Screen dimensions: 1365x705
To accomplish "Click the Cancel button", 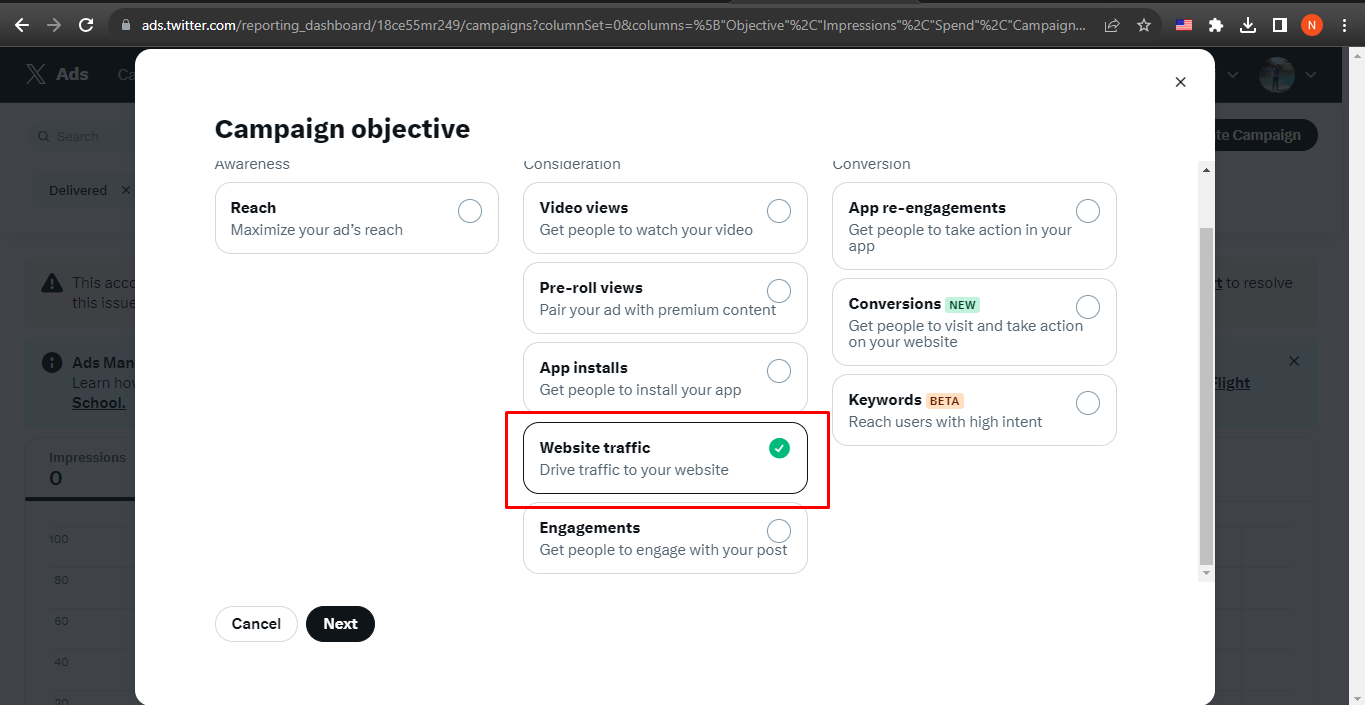I will [x=256, y=624].
